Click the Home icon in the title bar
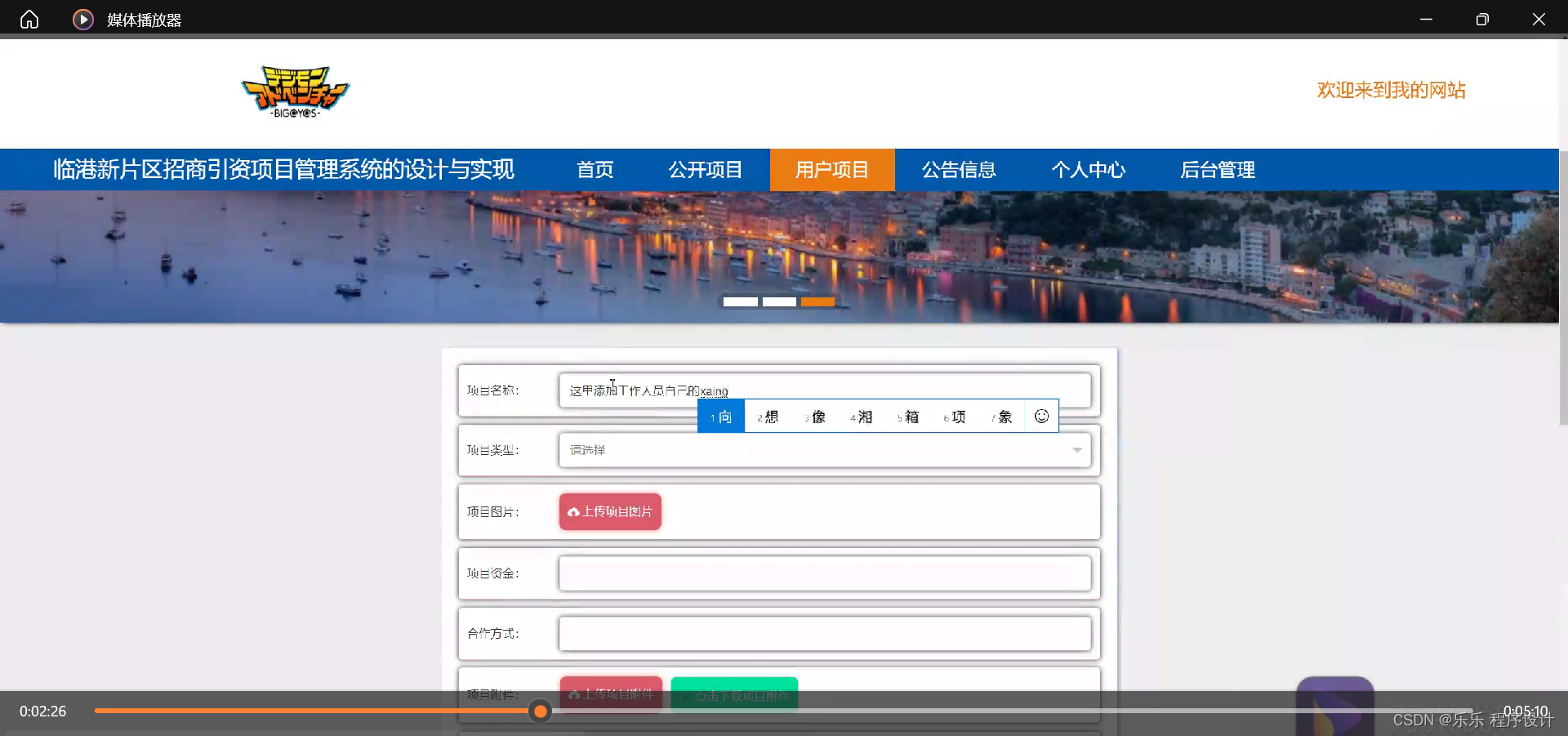This screenshot has width=1568, height=736. pos(29,19)
